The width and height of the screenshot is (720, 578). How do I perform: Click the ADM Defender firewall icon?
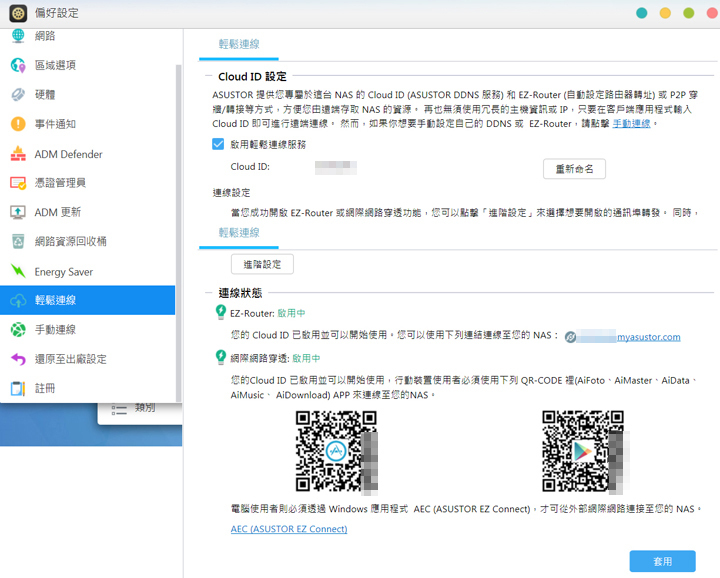pyautogui.click(x=18, y=154)
